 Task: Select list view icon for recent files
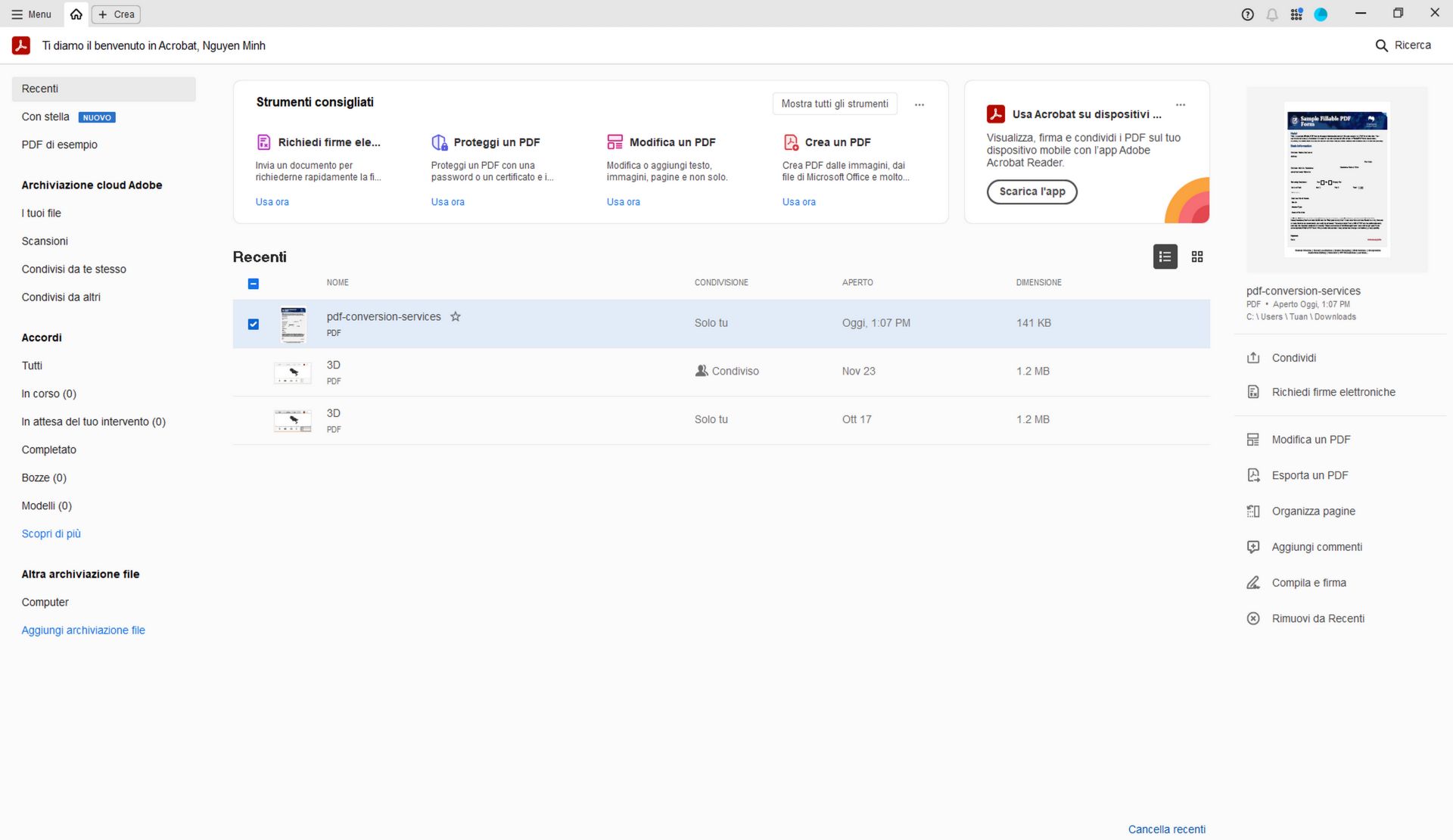click(x=1165, y=257)
